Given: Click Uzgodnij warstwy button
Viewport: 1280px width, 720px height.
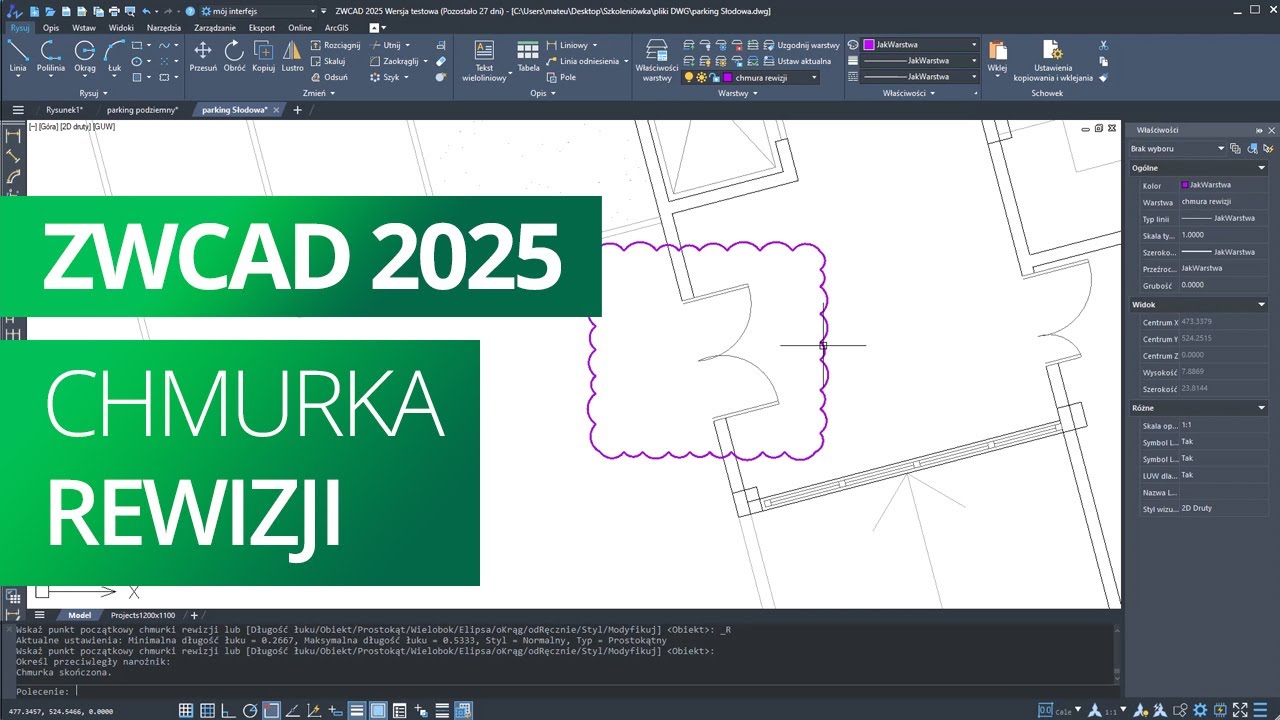Looking at the screenshot, I should (x=801, y=45).
